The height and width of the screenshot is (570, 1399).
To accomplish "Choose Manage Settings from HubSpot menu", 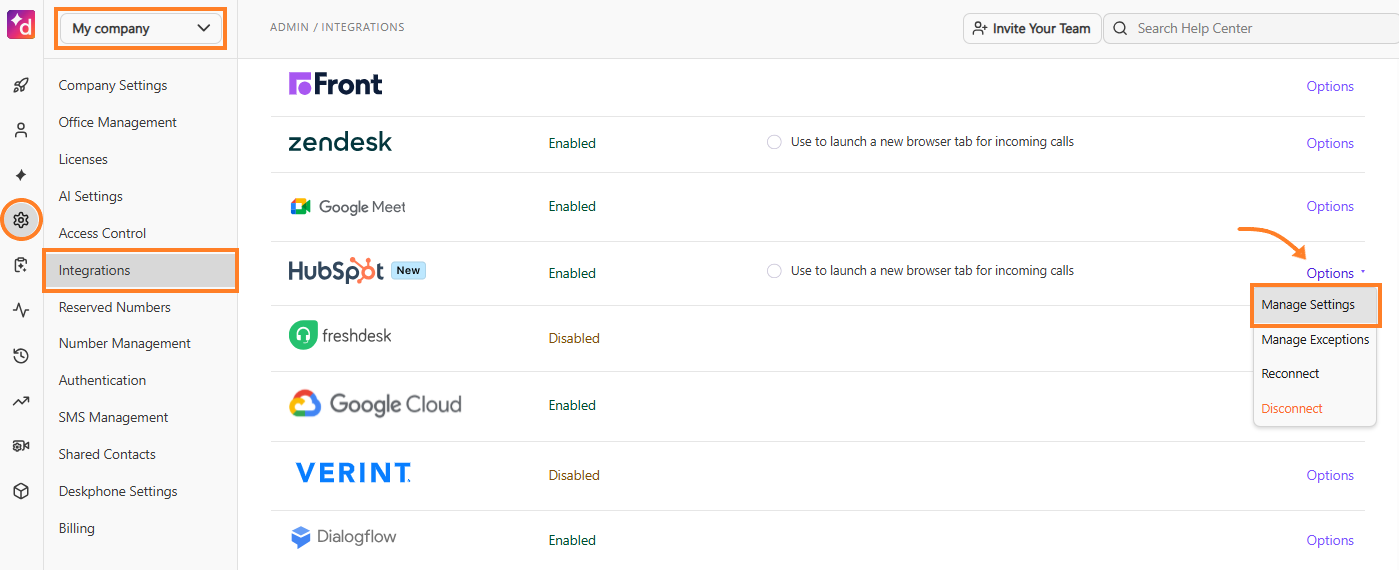I will [1315, 305].
